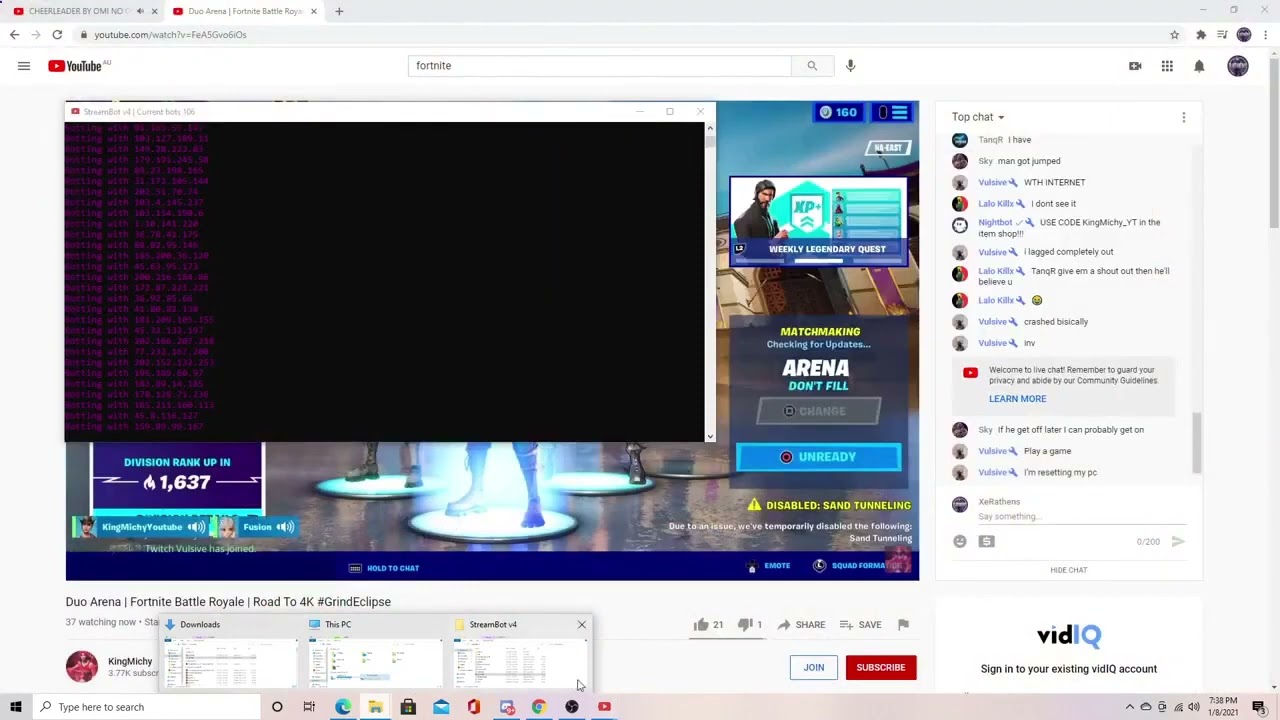The image size is (1280, 720).
Task: Open the chat emoji picker
Action: (960, 541)
